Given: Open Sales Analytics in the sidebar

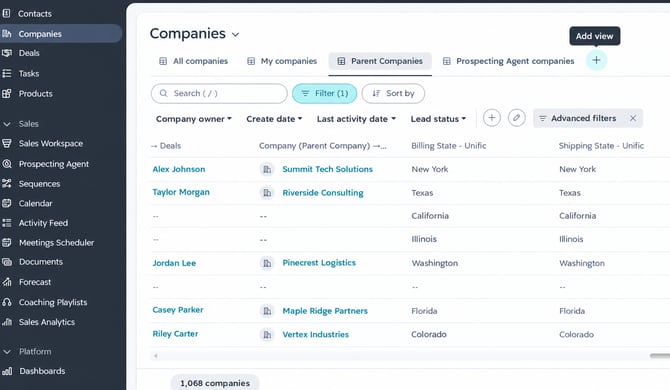Looking at the screenshot, I should 47,322.
